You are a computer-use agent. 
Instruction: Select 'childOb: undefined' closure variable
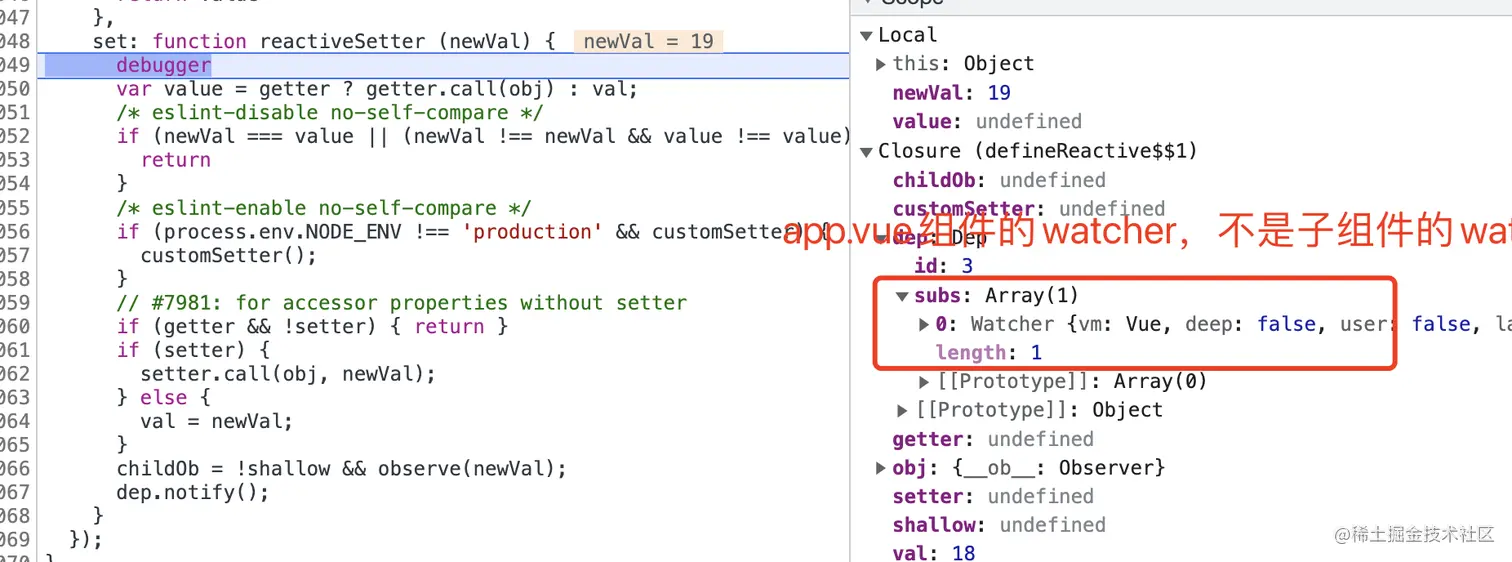(999, 180)
